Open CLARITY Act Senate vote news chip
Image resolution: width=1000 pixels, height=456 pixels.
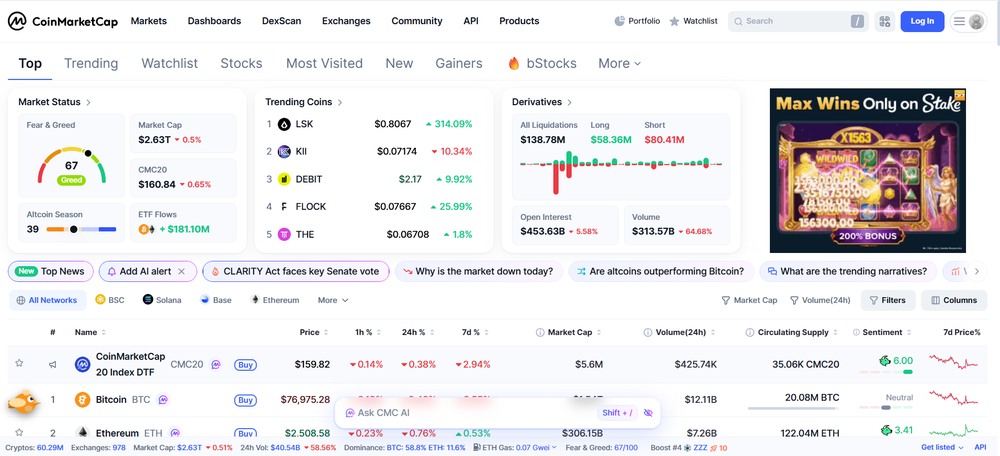296,271
